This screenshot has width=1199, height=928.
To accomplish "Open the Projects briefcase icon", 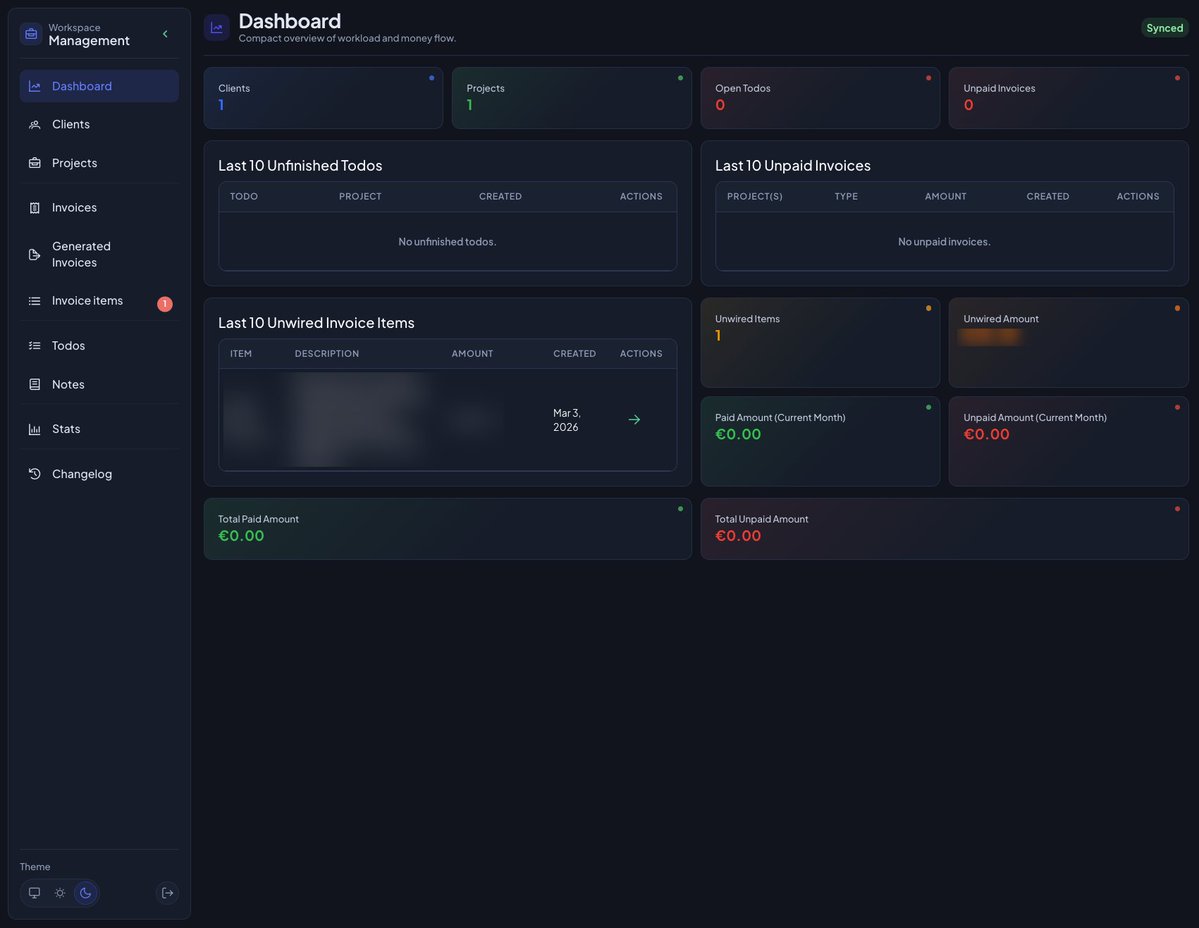I will [x=34, y=163].
